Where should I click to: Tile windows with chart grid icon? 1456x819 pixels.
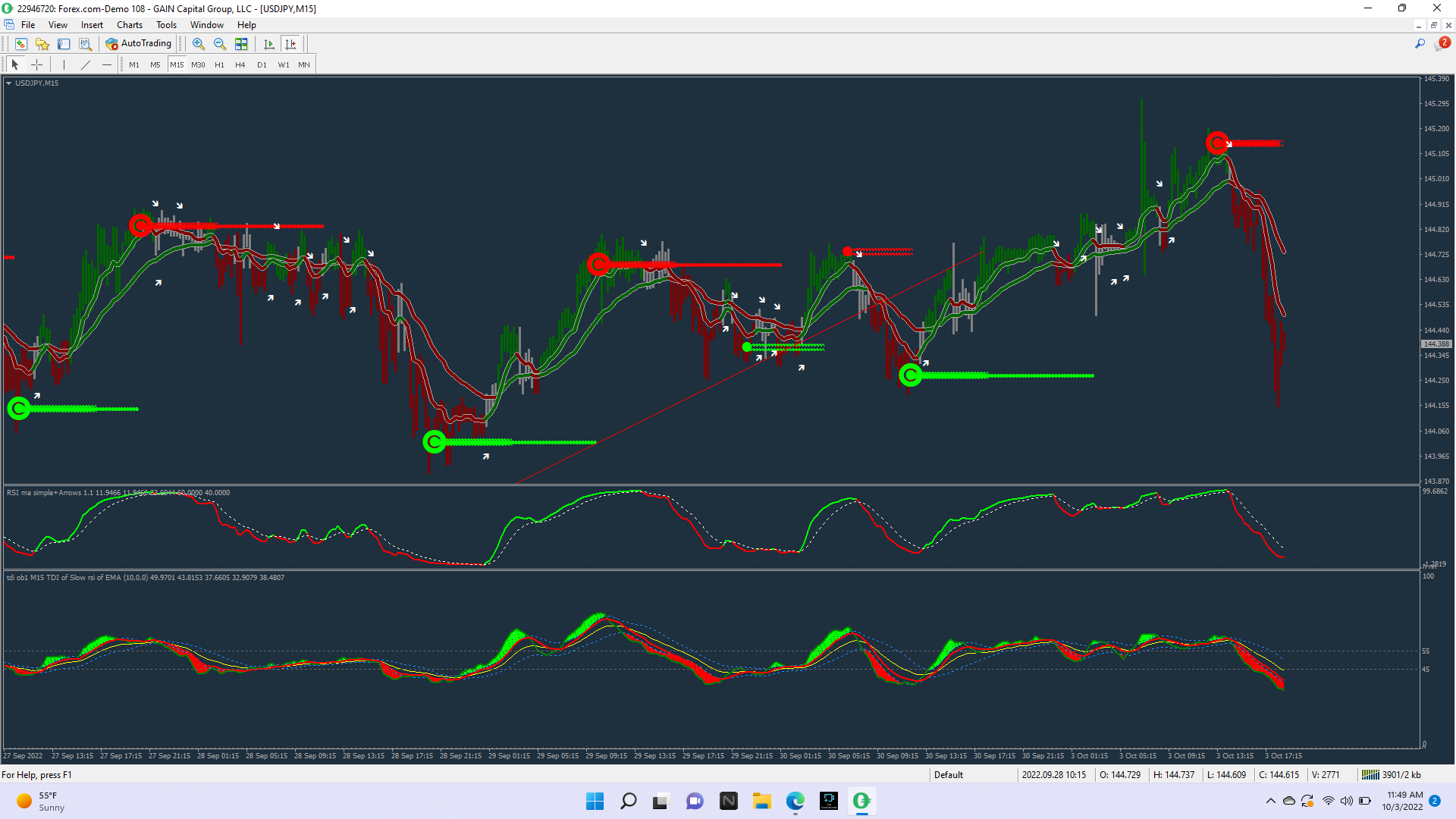click(x=241, y=44)
